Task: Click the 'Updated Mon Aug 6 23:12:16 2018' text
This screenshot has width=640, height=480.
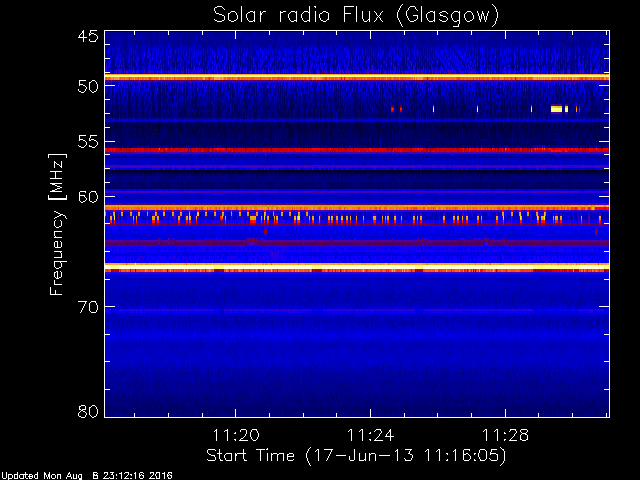Action: pyautogui.click(x=87, y=476)
